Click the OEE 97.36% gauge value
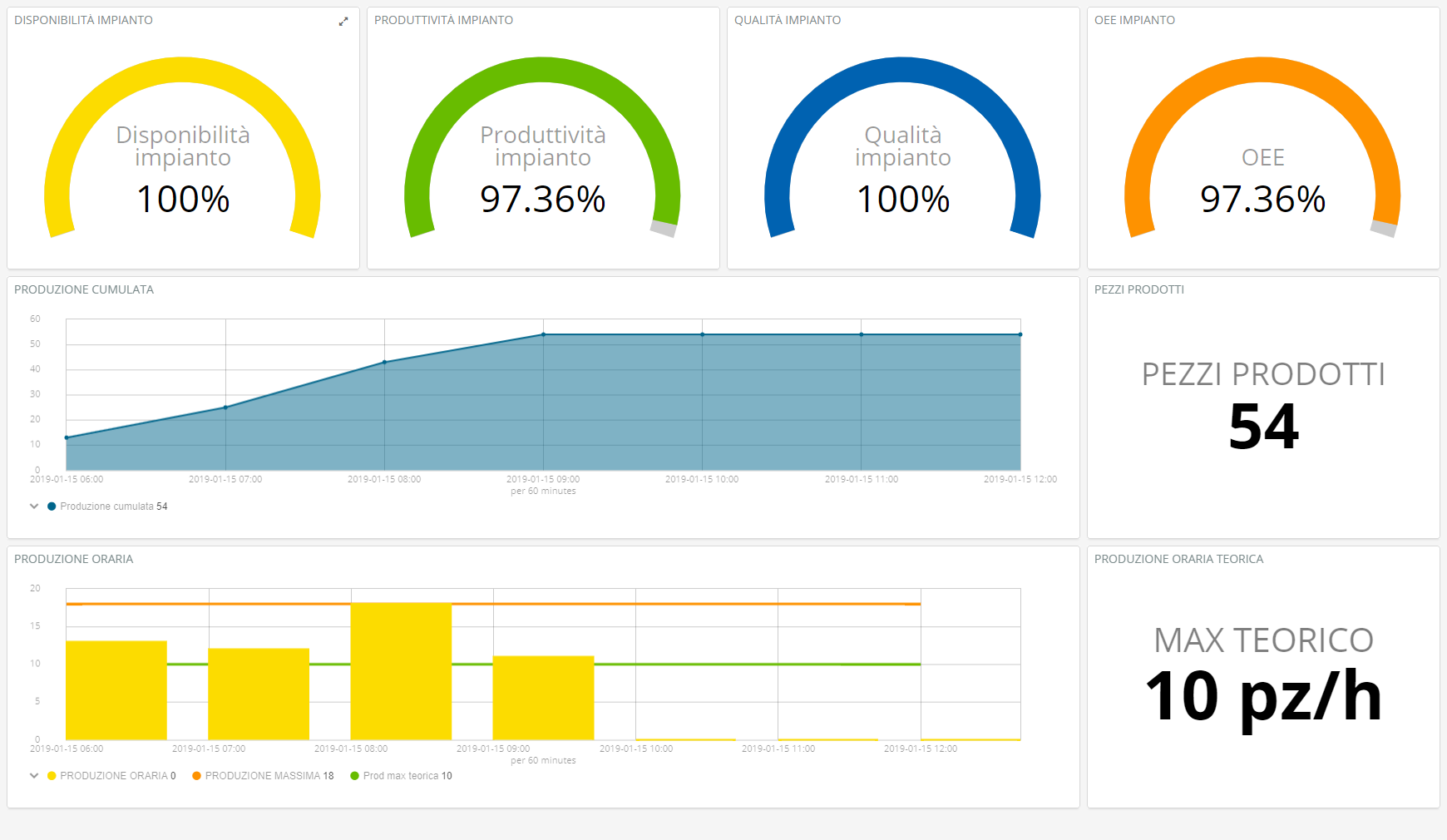Image resolution: width=1447 pixels, height=840 pixels. pos(1262,200)
